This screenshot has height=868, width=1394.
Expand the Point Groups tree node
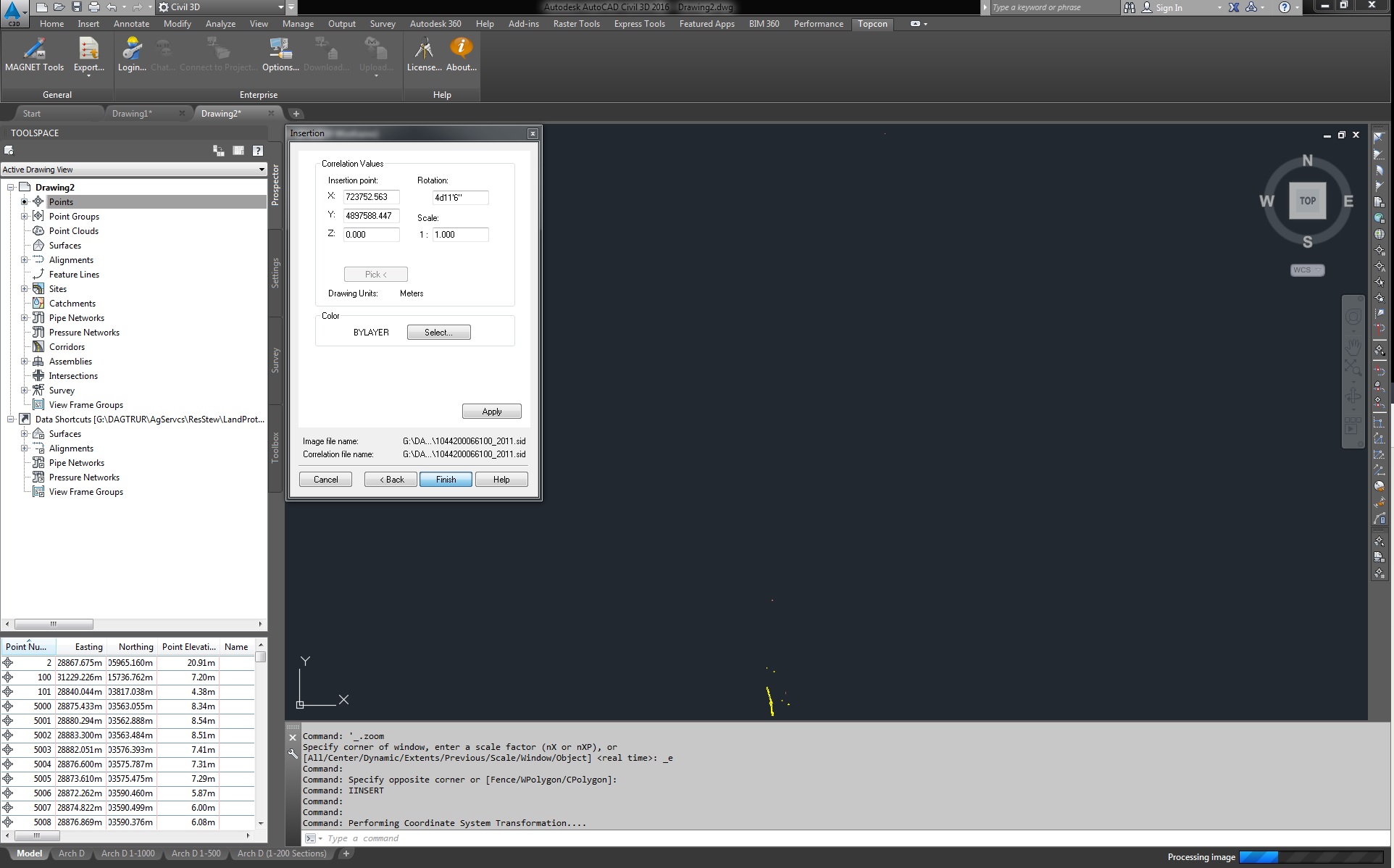pyautogui.click(x=25, y=216)
